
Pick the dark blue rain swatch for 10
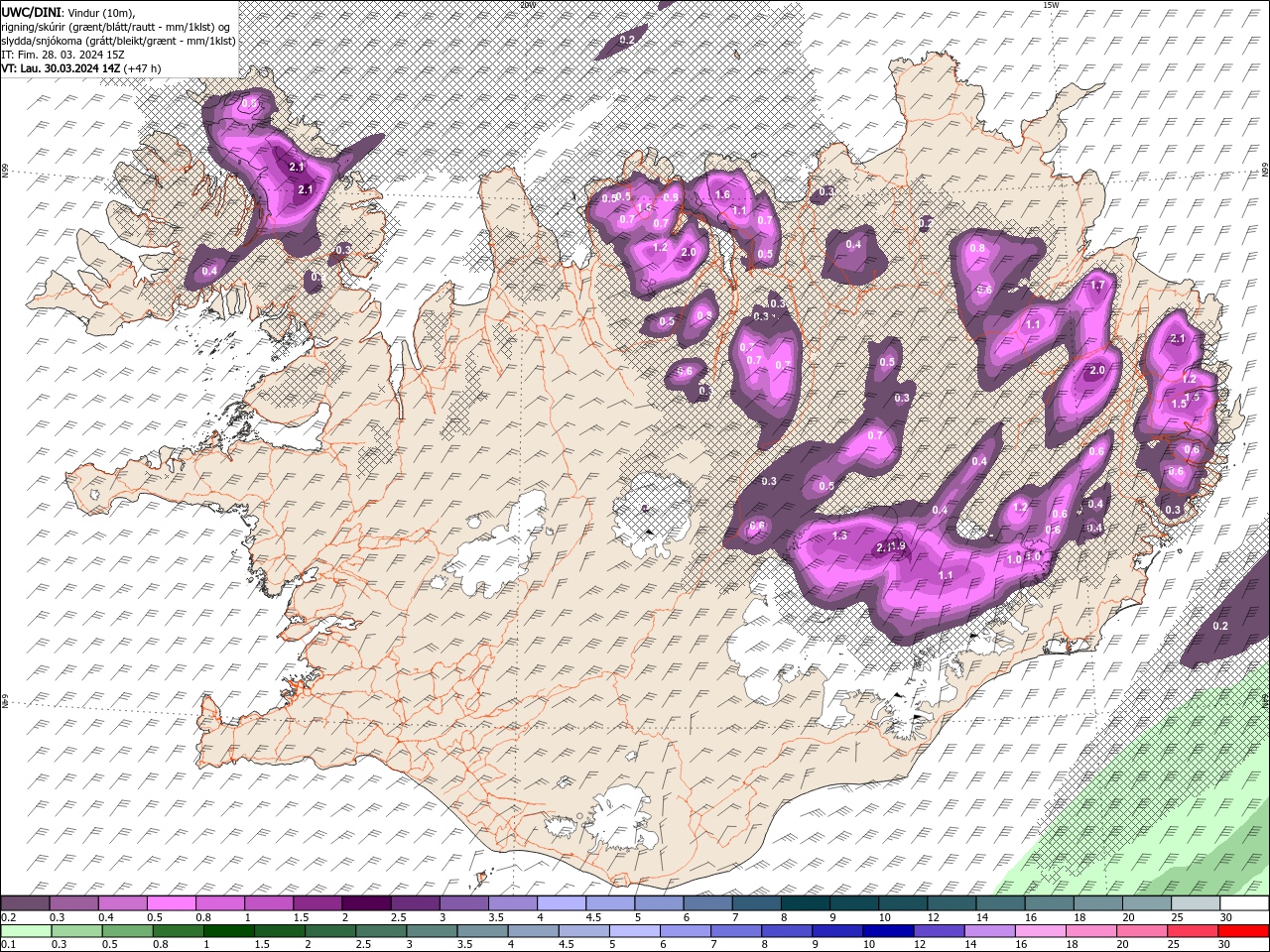[889, 930]
